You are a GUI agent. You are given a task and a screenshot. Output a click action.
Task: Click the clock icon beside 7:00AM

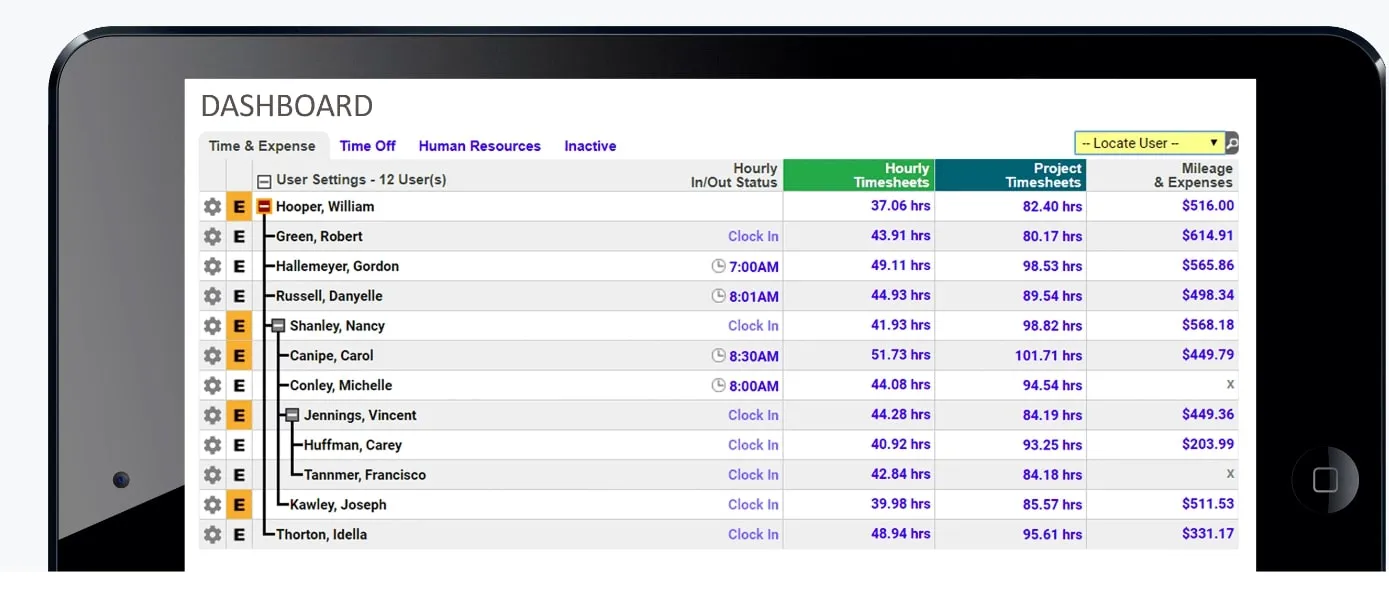pos(717,267)
